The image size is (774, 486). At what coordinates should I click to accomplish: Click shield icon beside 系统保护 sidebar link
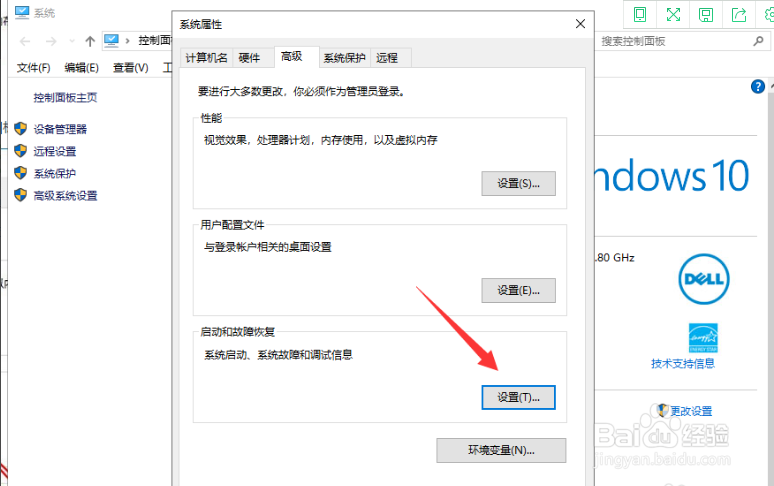tap(20, 173)
